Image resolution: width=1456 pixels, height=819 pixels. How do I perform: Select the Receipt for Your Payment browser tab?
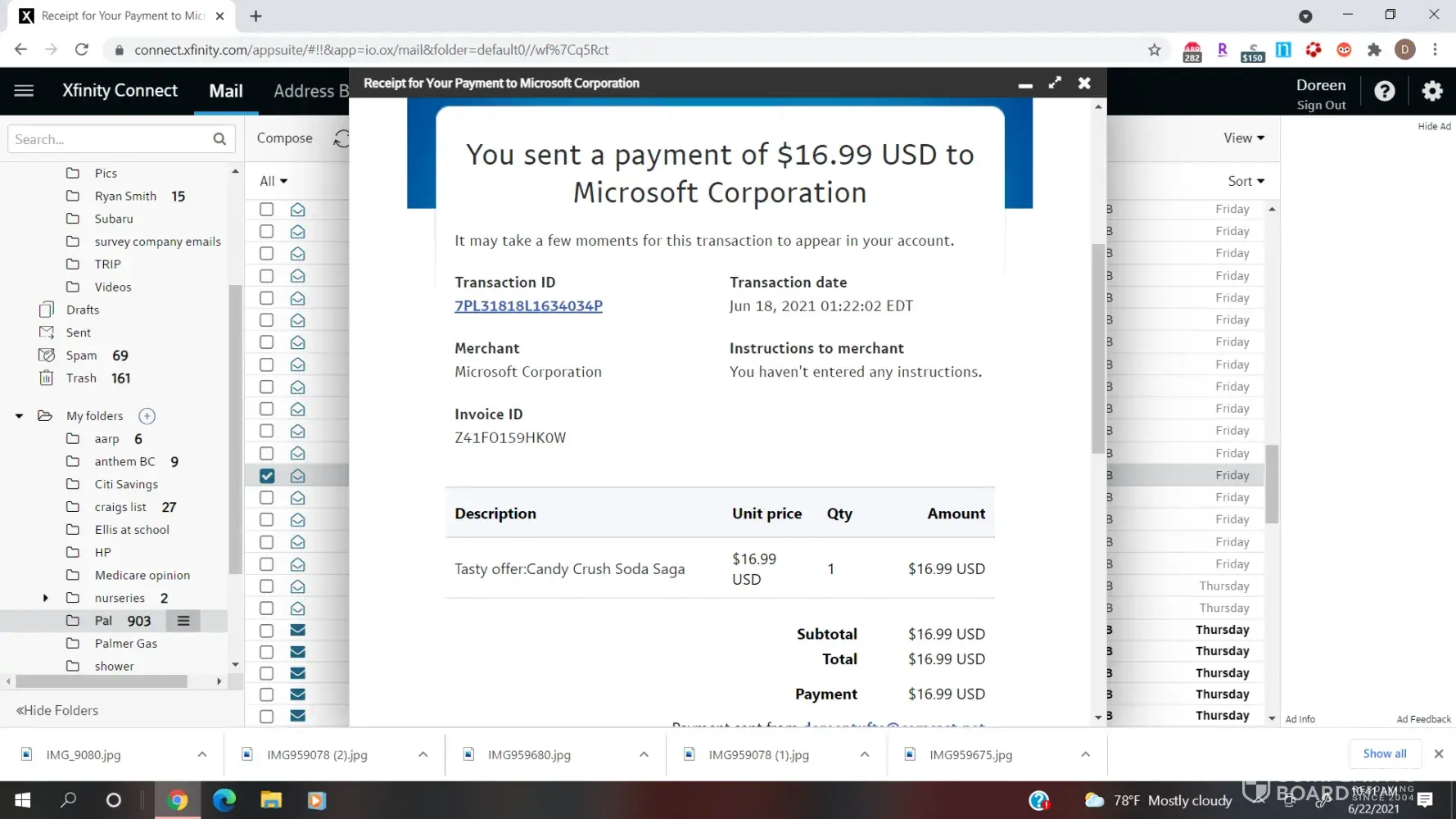click(121, 16)
